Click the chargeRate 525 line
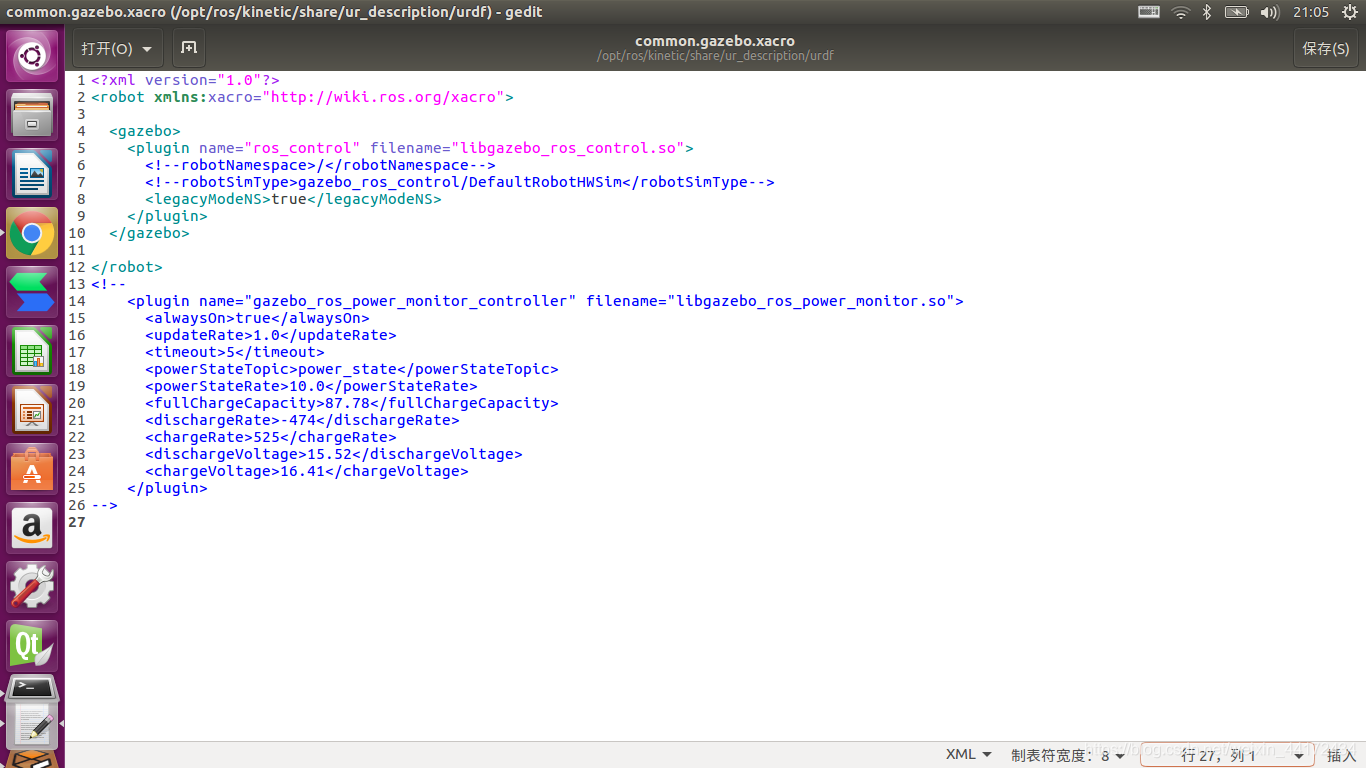 270,437
